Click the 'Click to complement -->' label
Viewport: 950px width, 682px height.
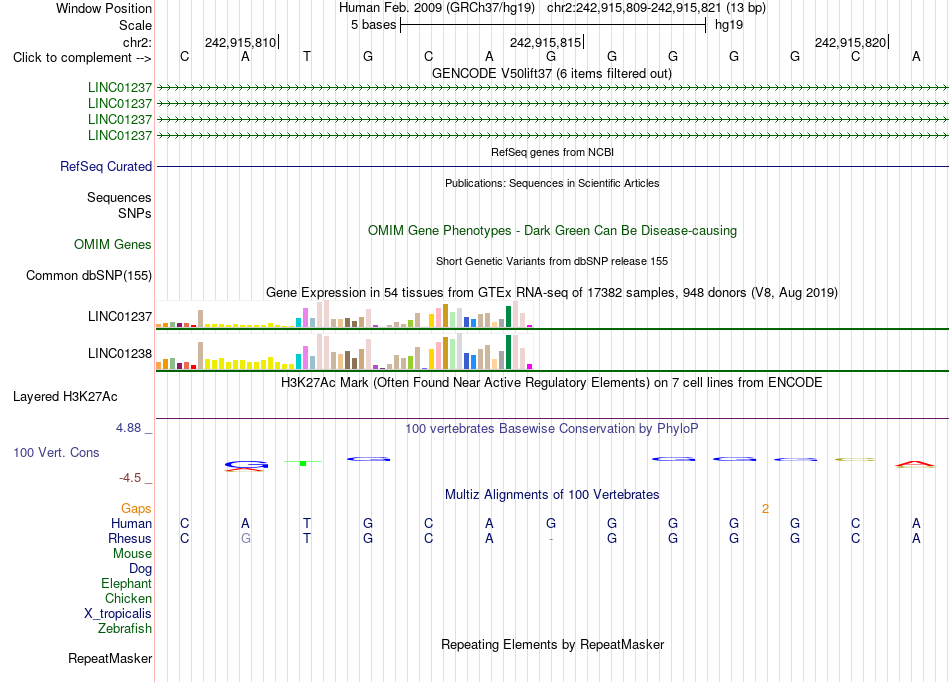tap(82, 58)
